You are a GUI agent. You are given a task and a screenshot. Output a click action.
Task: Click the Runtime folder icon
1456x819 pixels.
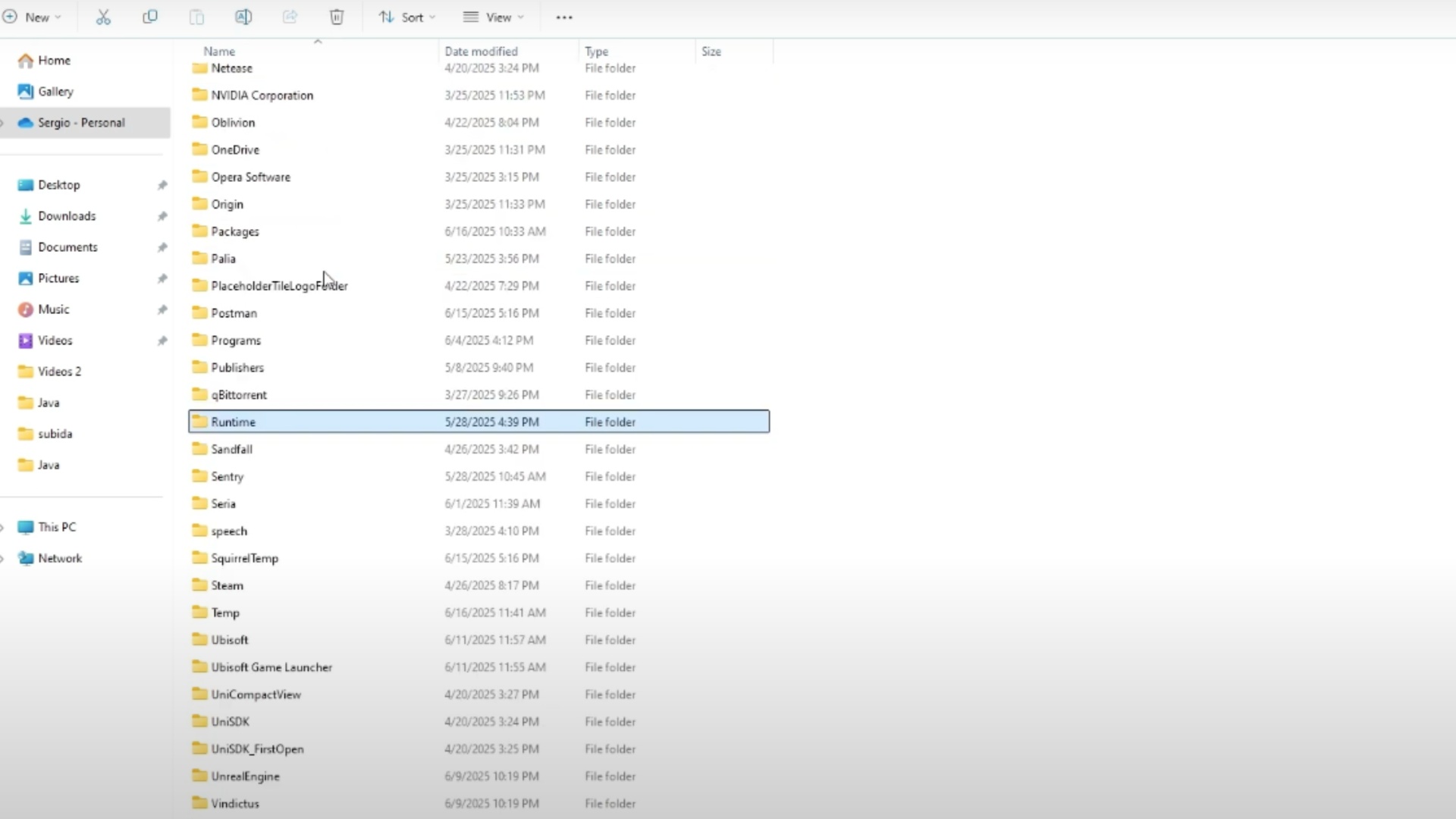pos(199,421)
